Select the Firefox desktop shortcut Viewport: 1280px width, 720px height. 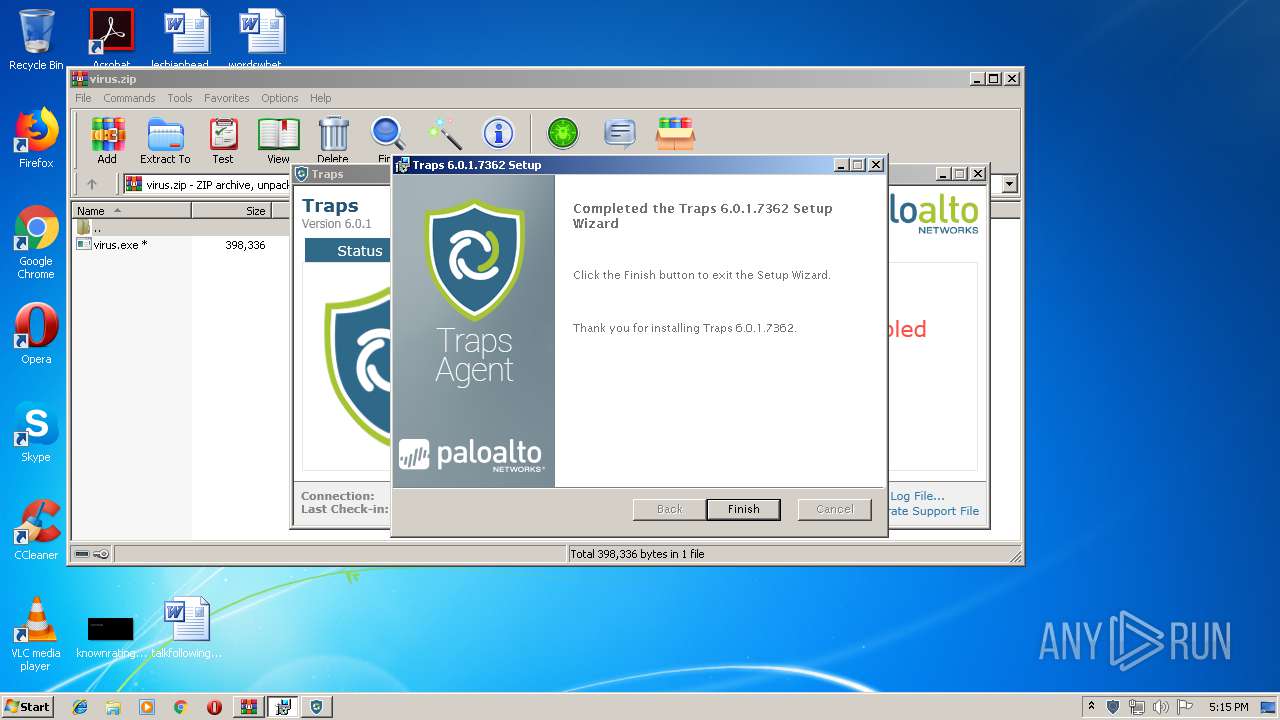pyautogui.click(x=36, y=138)
